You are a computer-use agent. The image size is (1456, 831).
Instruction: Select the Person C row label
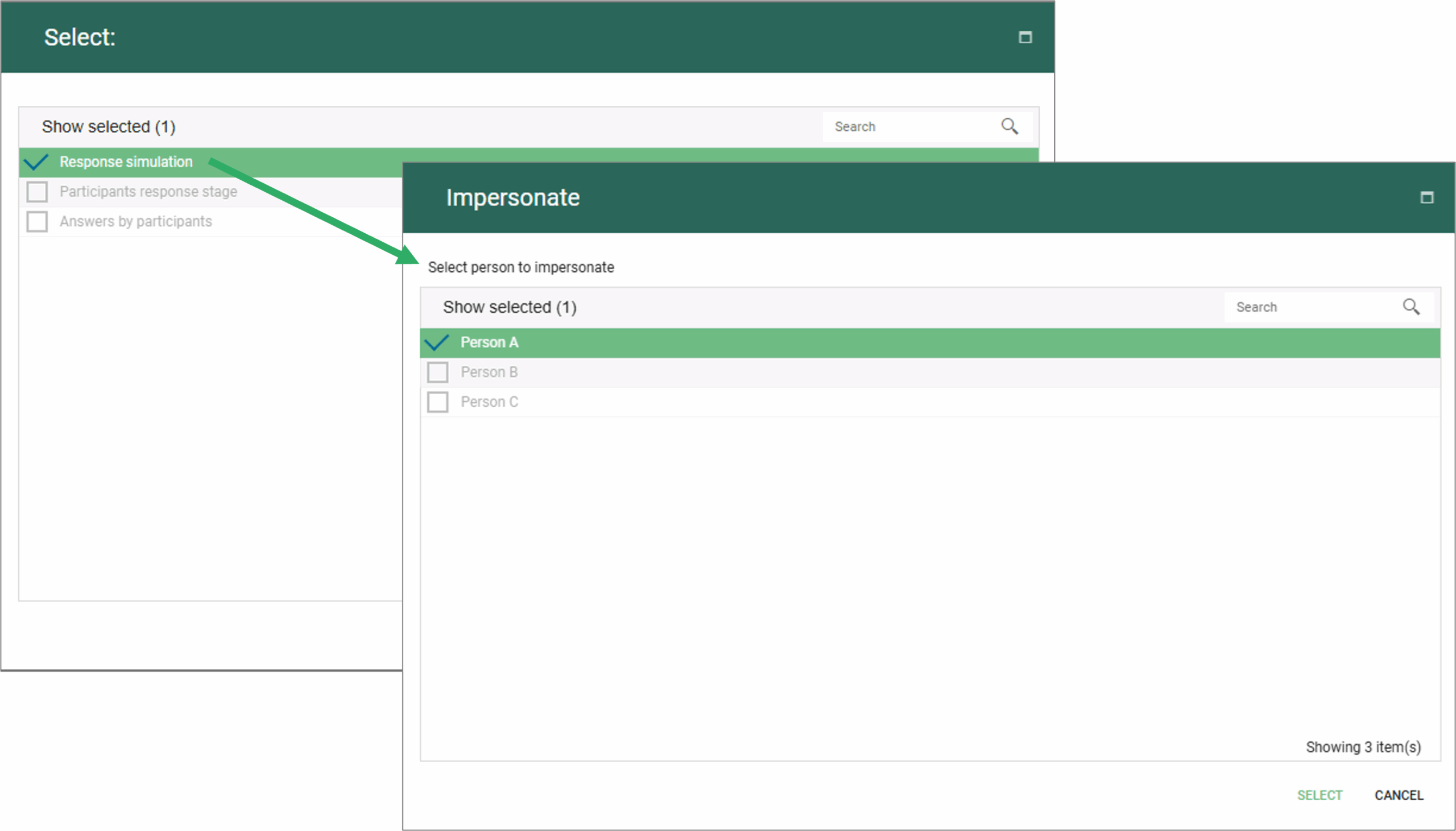(x=490, y=402)
